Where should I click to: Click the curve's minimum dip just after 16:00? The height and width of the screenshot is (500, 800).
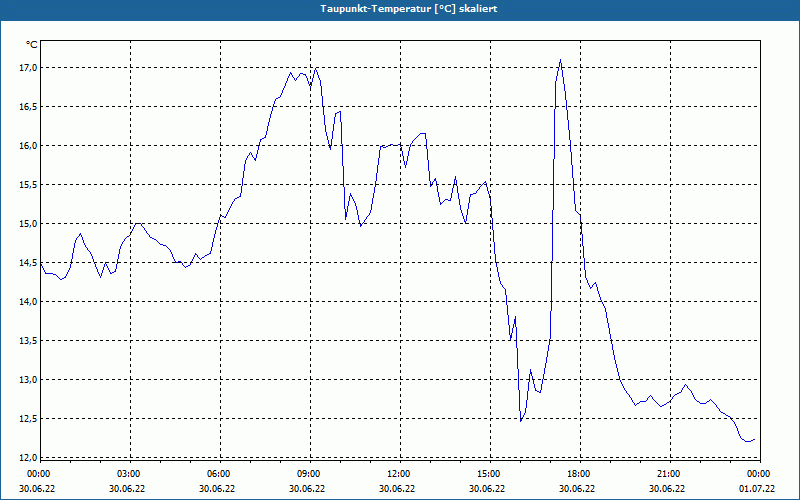pos(521,421)
